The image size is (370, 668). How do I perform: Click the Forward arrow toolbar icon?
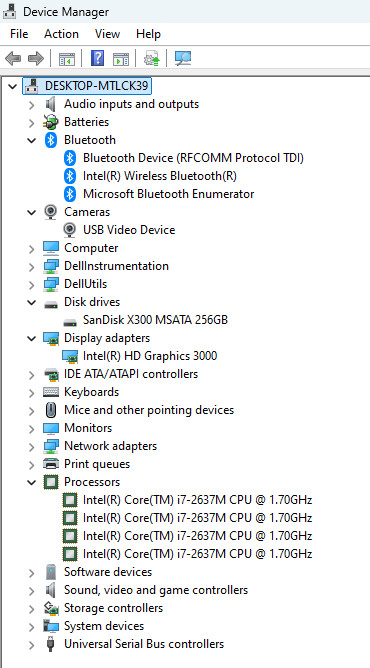tap(36, 58)
